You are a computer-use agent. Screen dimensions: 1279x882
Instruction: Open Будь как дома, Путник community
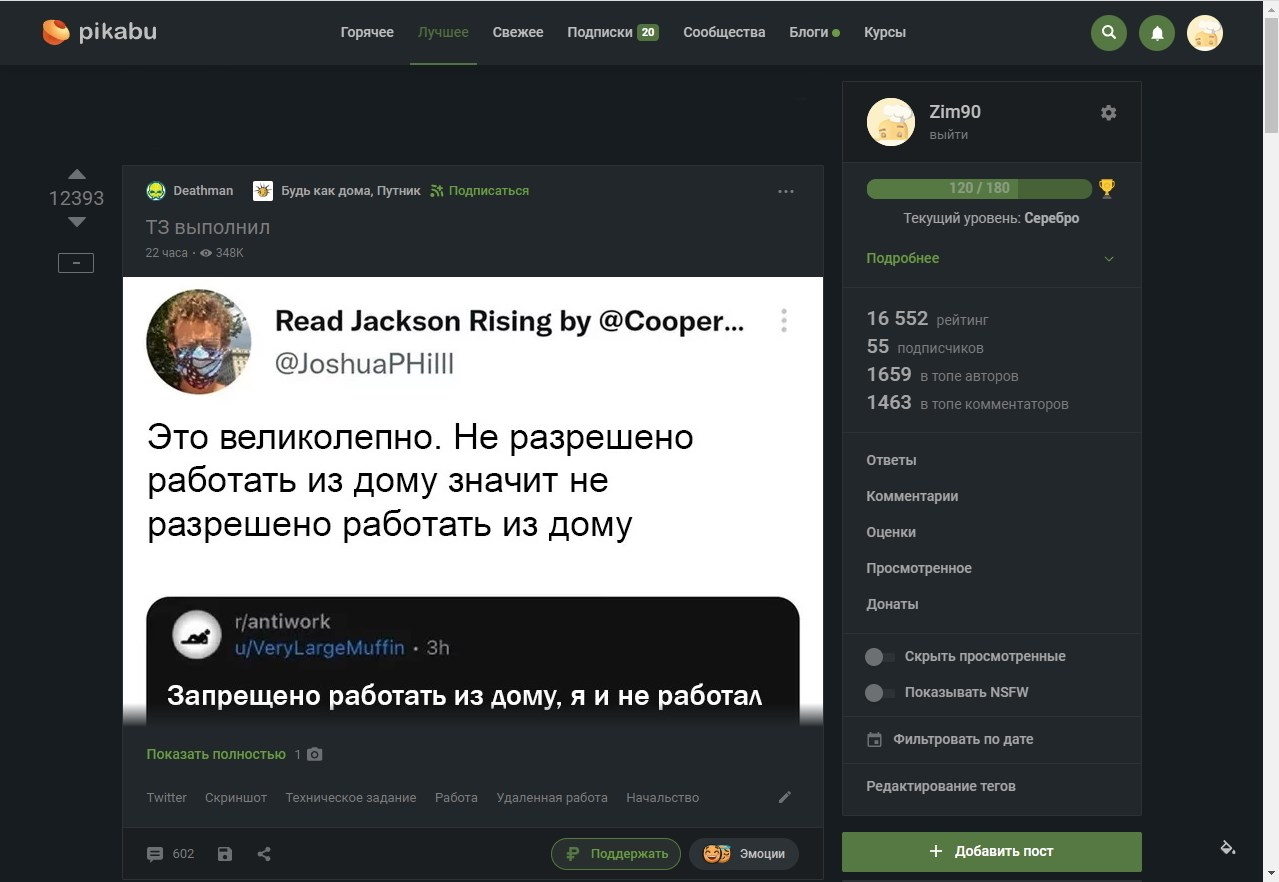click(x=351, y=191)
